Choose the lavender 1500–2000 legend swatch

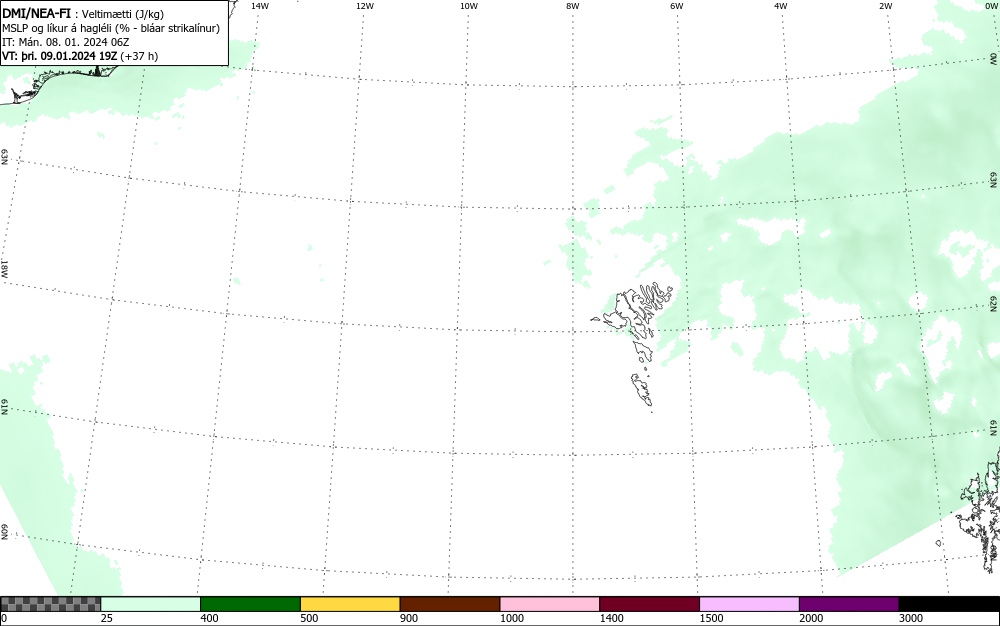(749, 604)
